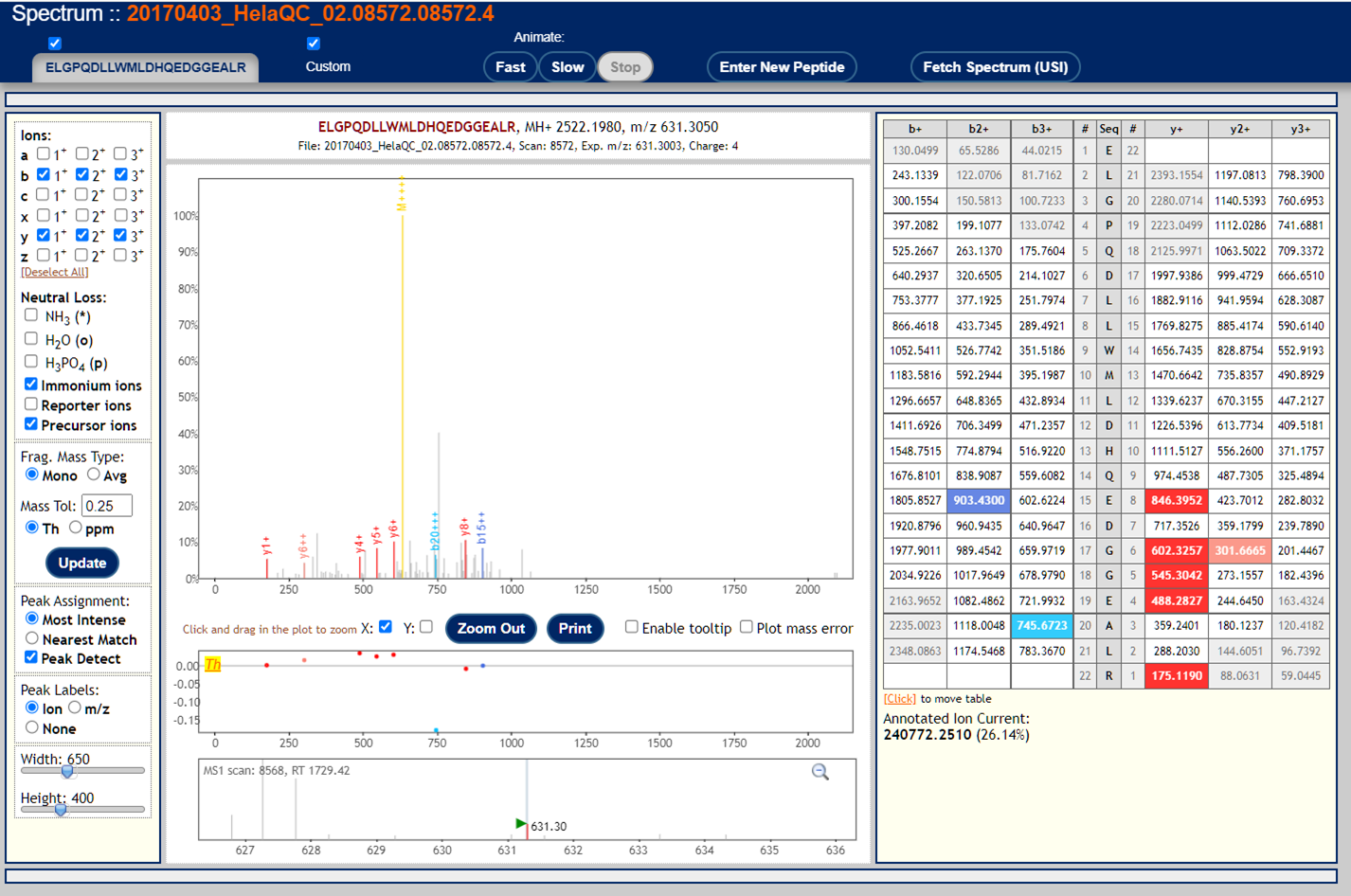Click the MS1 zoom magnifier icon
The height and width of the screenshot is (896, 1351).
(x=820, y=772)
